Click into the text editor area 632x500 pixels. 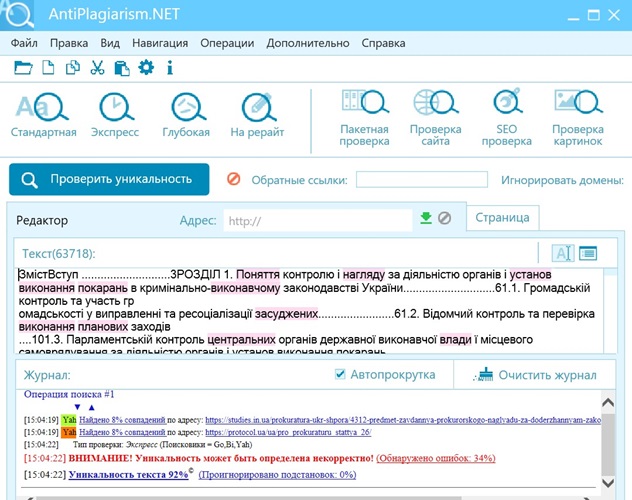310,311
